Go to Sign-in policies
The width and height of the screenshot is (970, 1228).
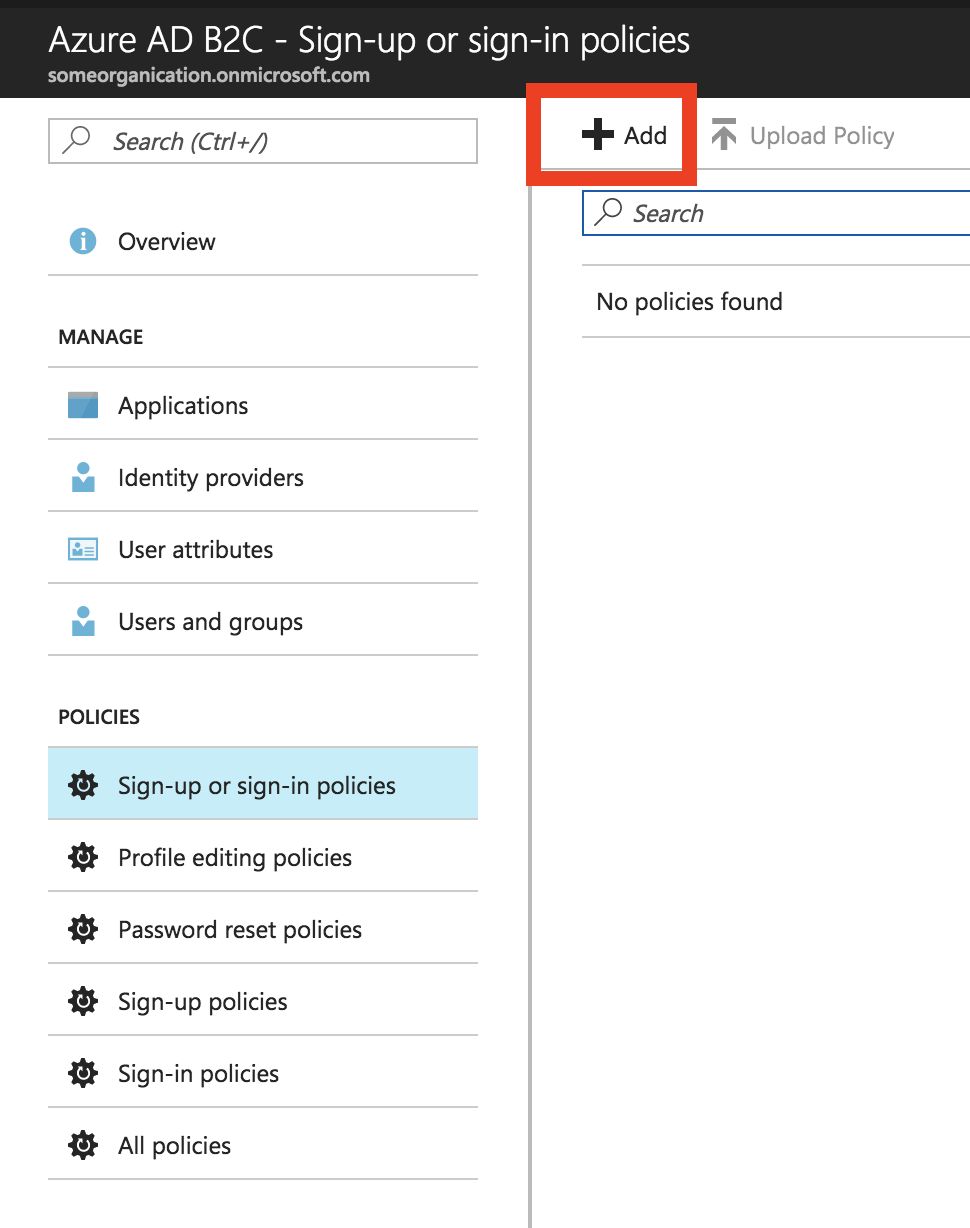tap(263, 1072)
